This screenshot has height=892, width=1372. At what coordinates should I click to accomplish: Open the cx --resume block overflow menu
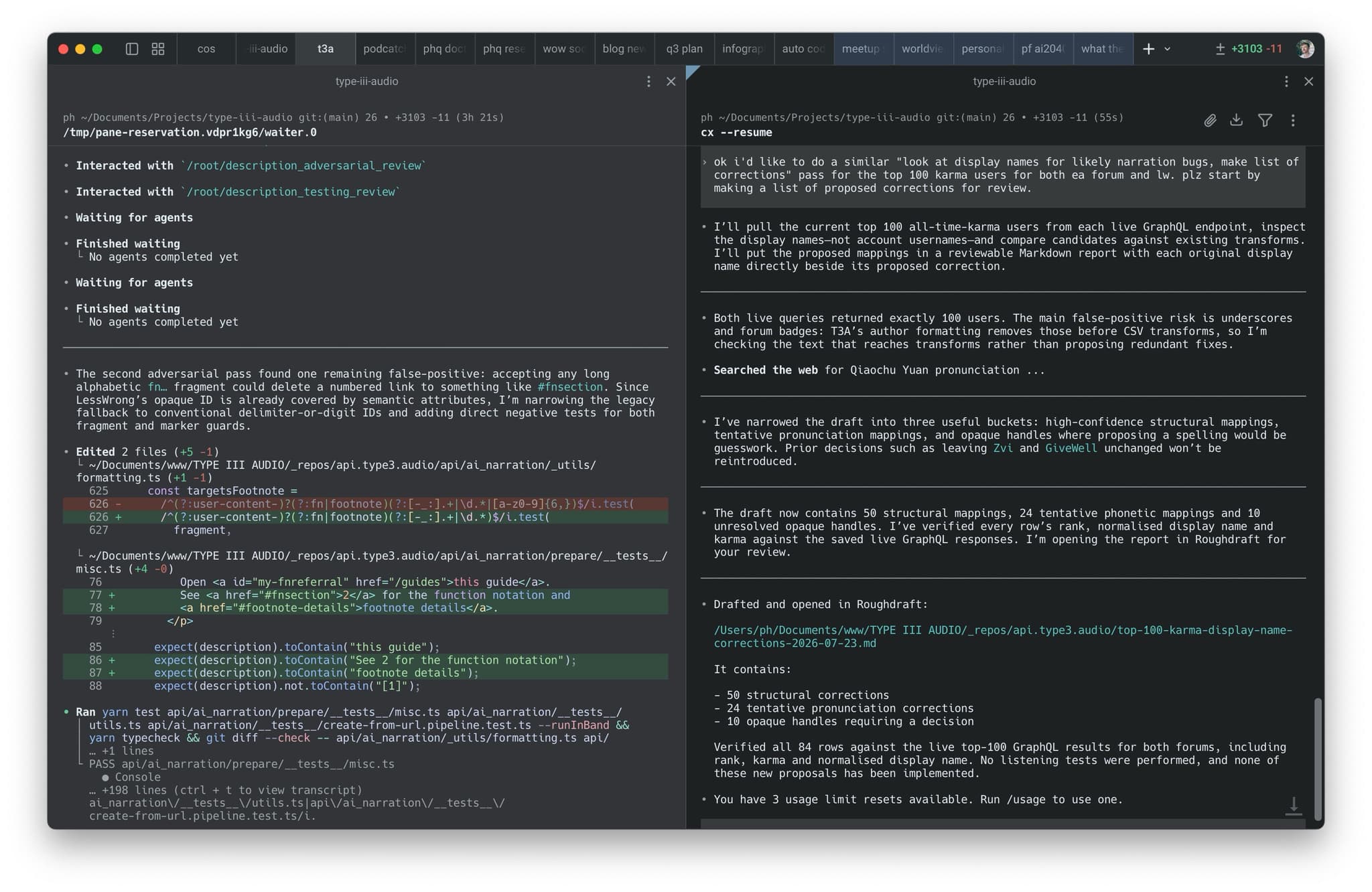tap(1293, 121)
